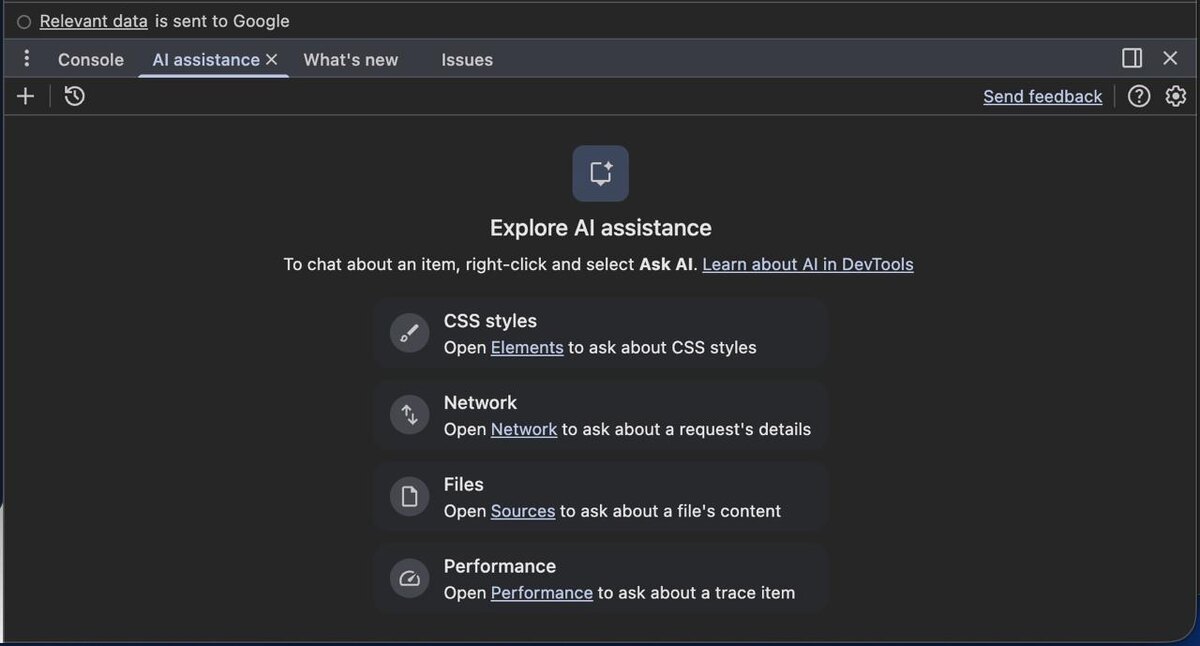Click the Files document icon

pyautogui.click(x=409, y=497)
